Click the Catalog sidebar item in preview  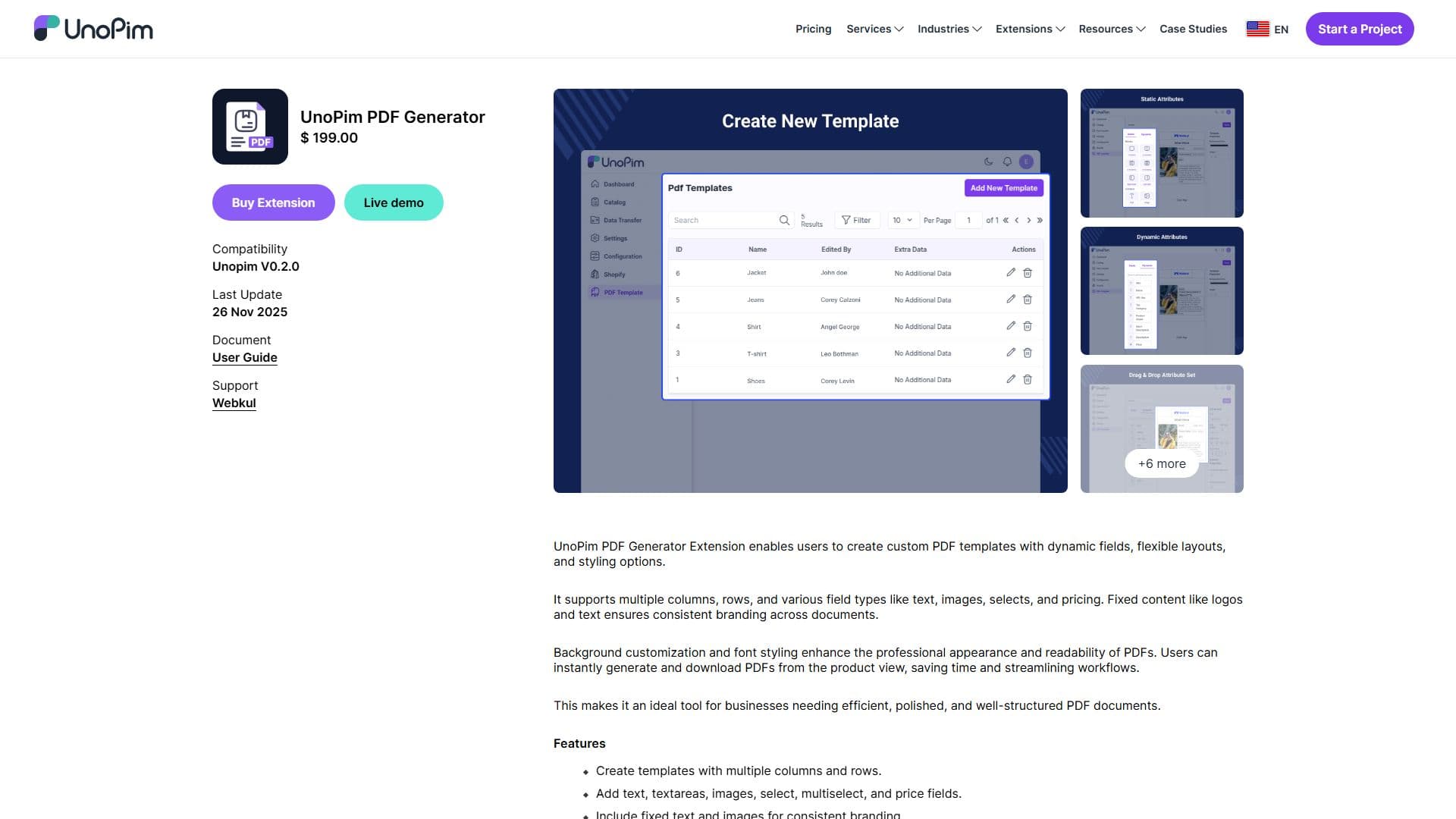click(608, 202)
